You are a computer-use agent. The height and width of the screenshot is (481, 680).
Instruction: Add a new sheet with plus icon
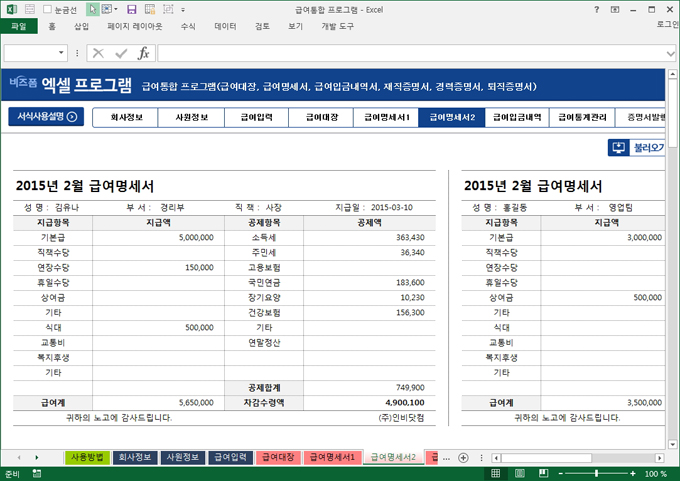(x=462, y=458)
